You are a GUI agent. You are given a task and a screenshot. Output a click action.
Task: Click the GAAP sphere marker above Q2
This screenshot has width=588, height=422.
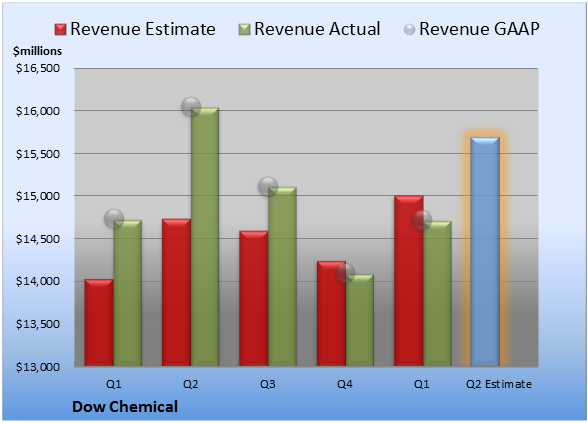pos(191,107)
